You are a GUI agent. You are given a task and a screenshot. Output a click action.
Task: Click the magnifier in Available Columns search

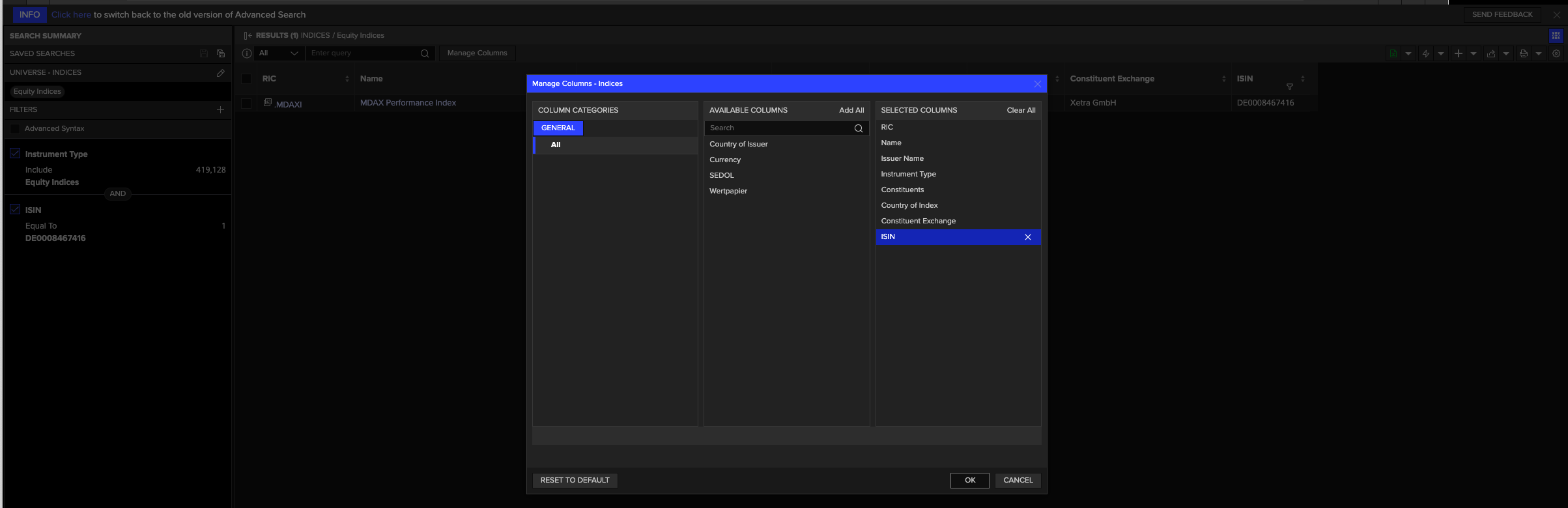(859, 128)
